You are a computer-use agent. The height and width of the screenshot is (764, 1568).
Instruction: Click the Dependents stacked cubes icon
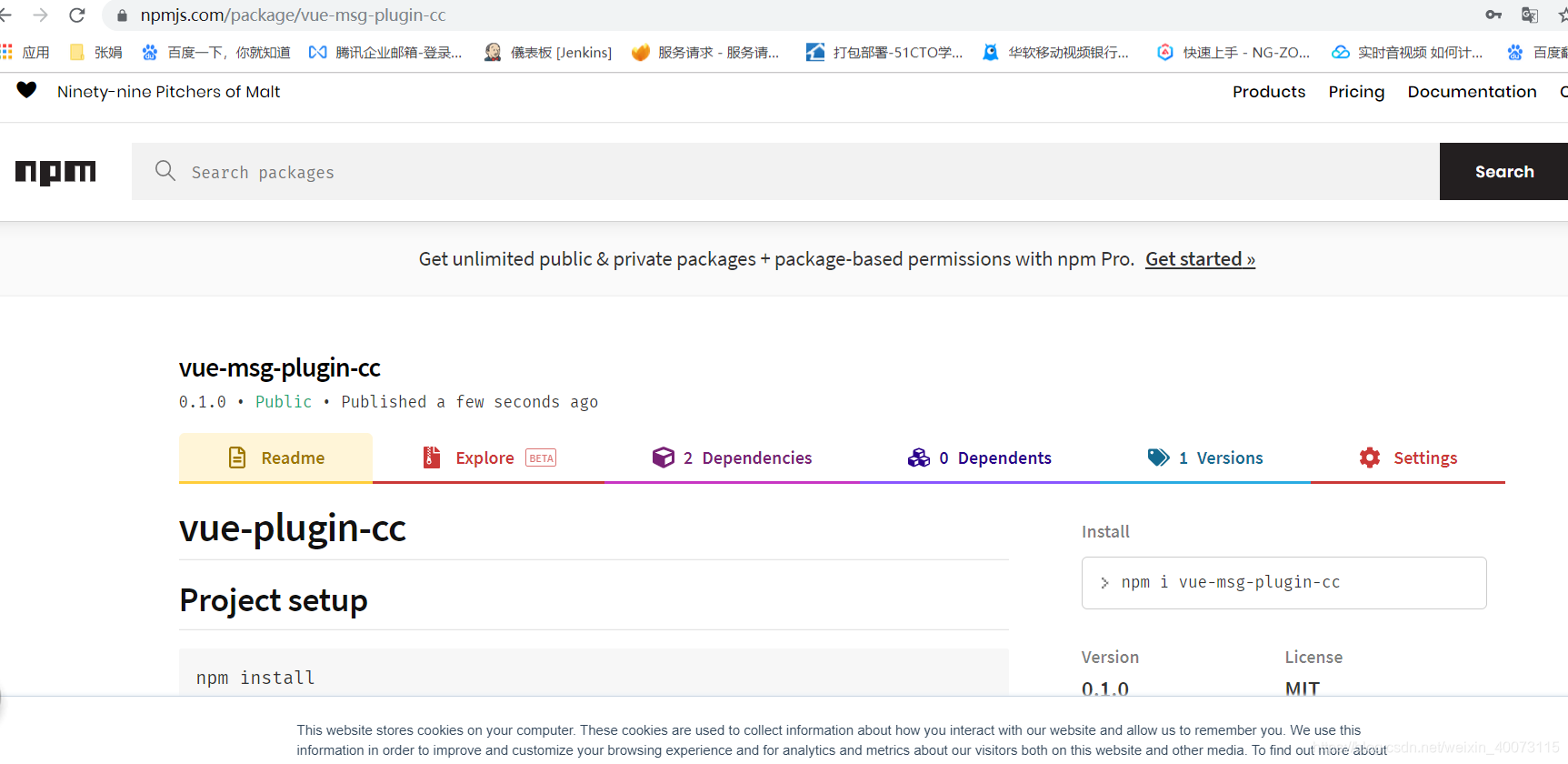point(919,457)
